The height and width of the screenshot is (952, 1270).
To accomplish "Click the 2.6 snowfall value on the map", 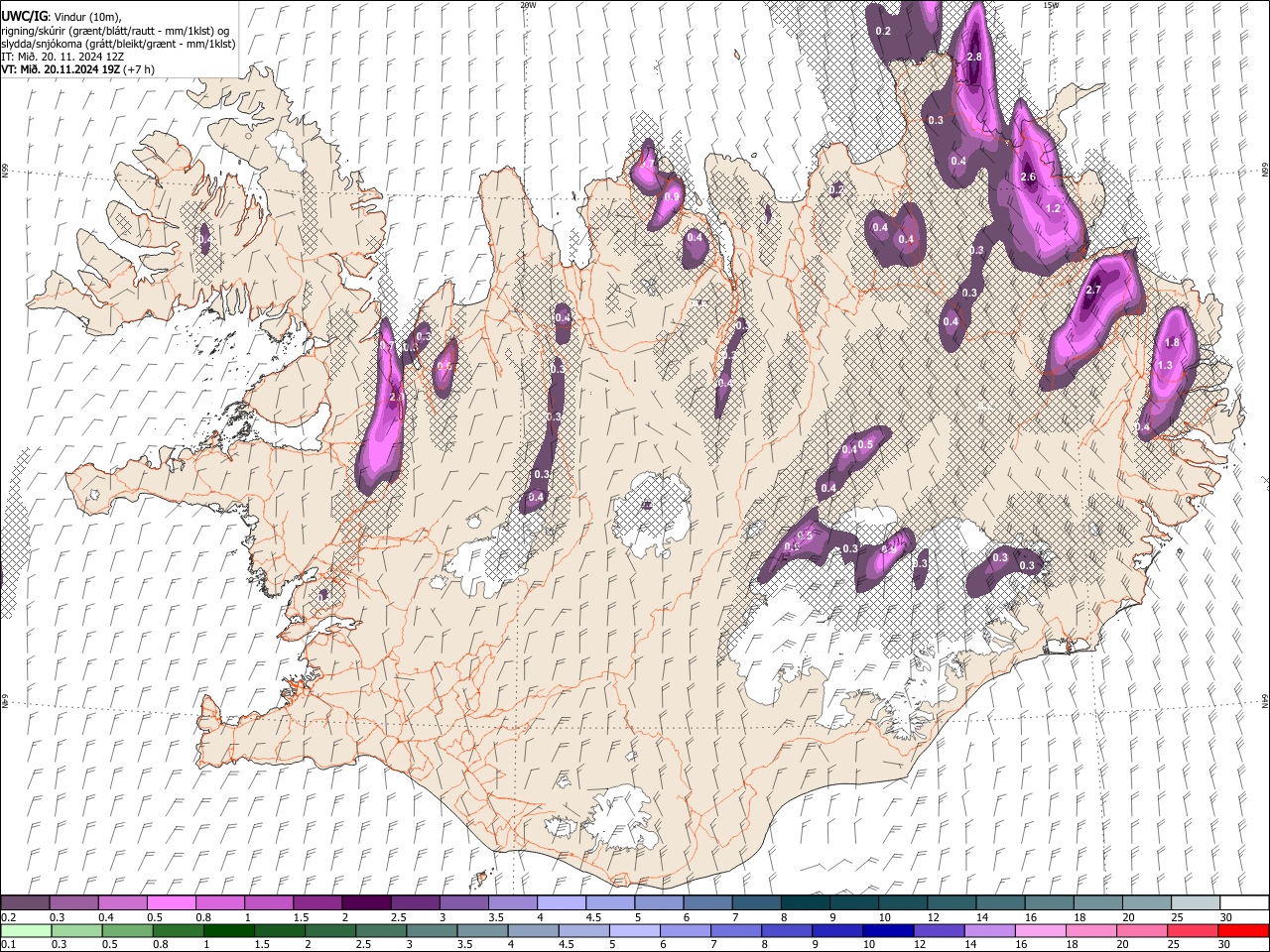I will click(x=1028, y=178).
